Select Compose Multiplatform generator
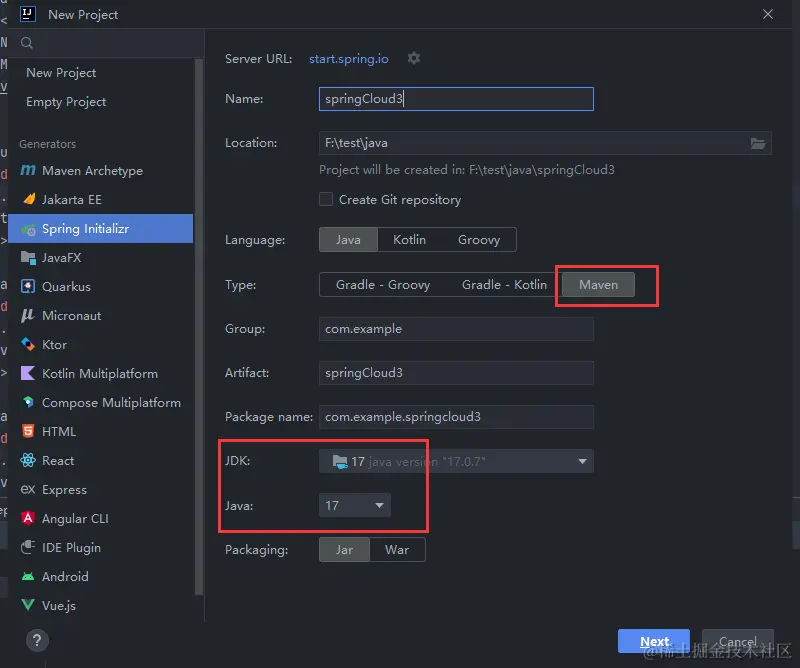This screenshot has width=800, height=668. (x=111, y=403)
